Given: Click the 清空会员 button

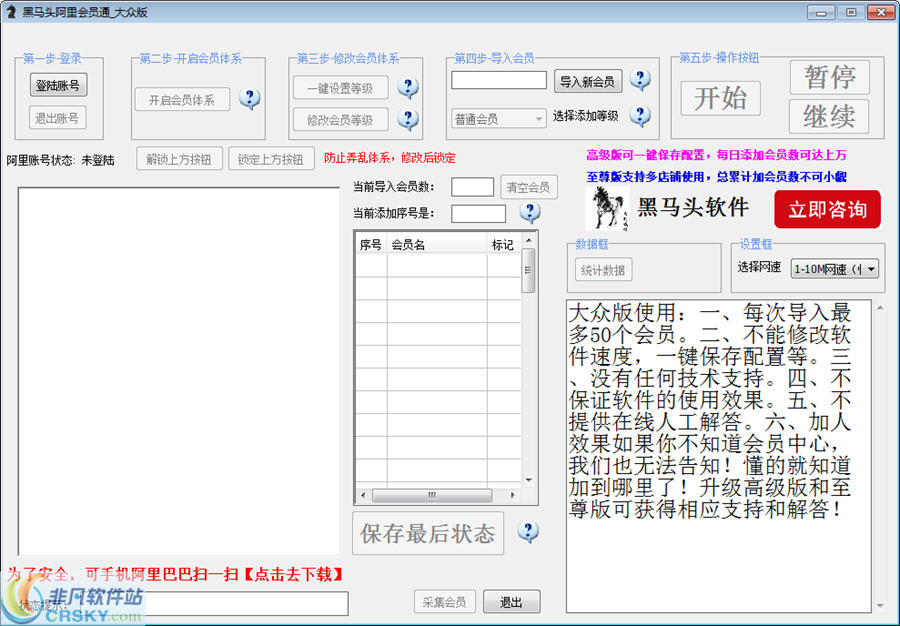Looking at the screenshot, I should click(529, 187).
